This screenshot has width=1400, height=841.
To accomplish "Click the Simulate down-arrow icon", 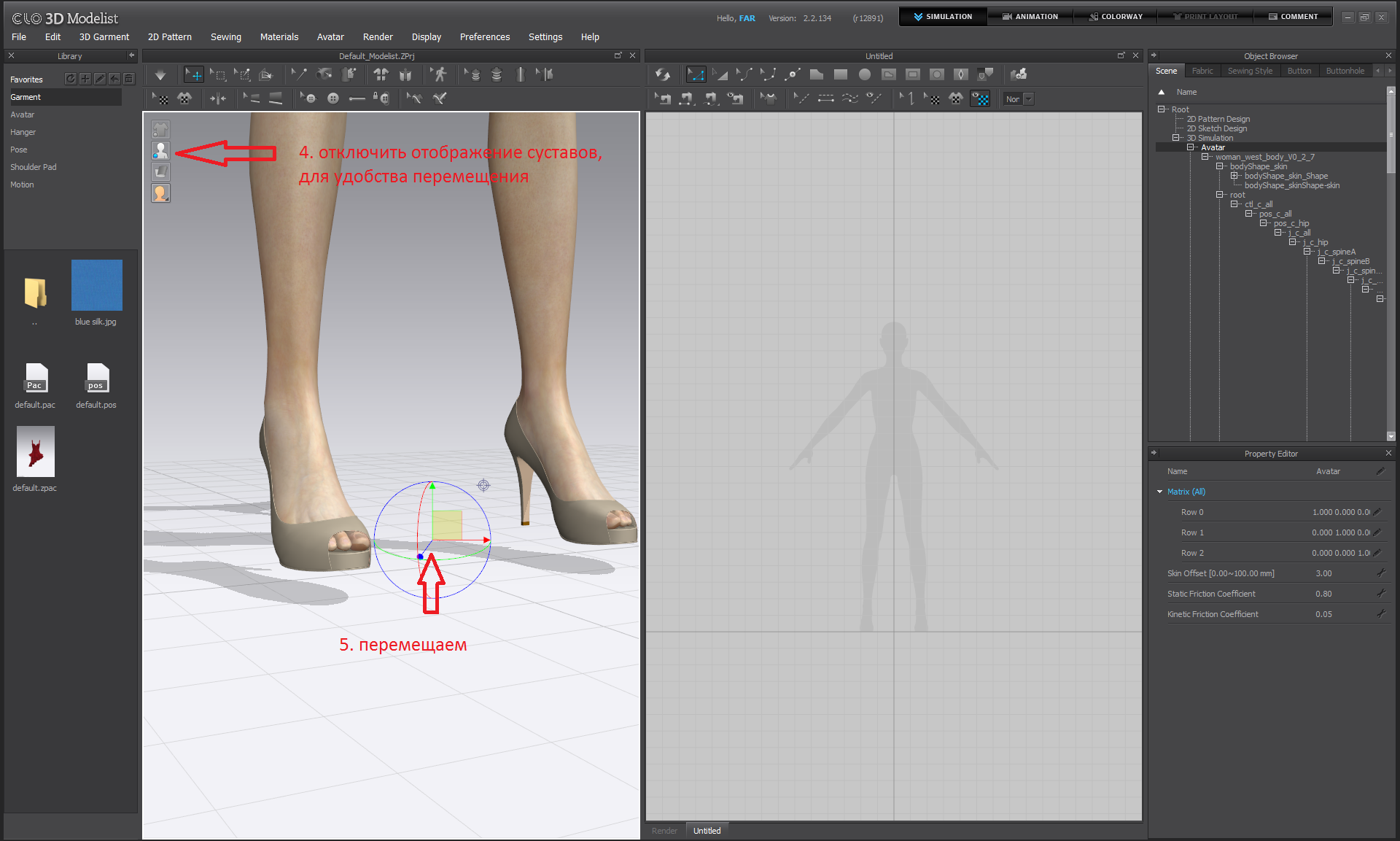I will click(x=160, y=74).
